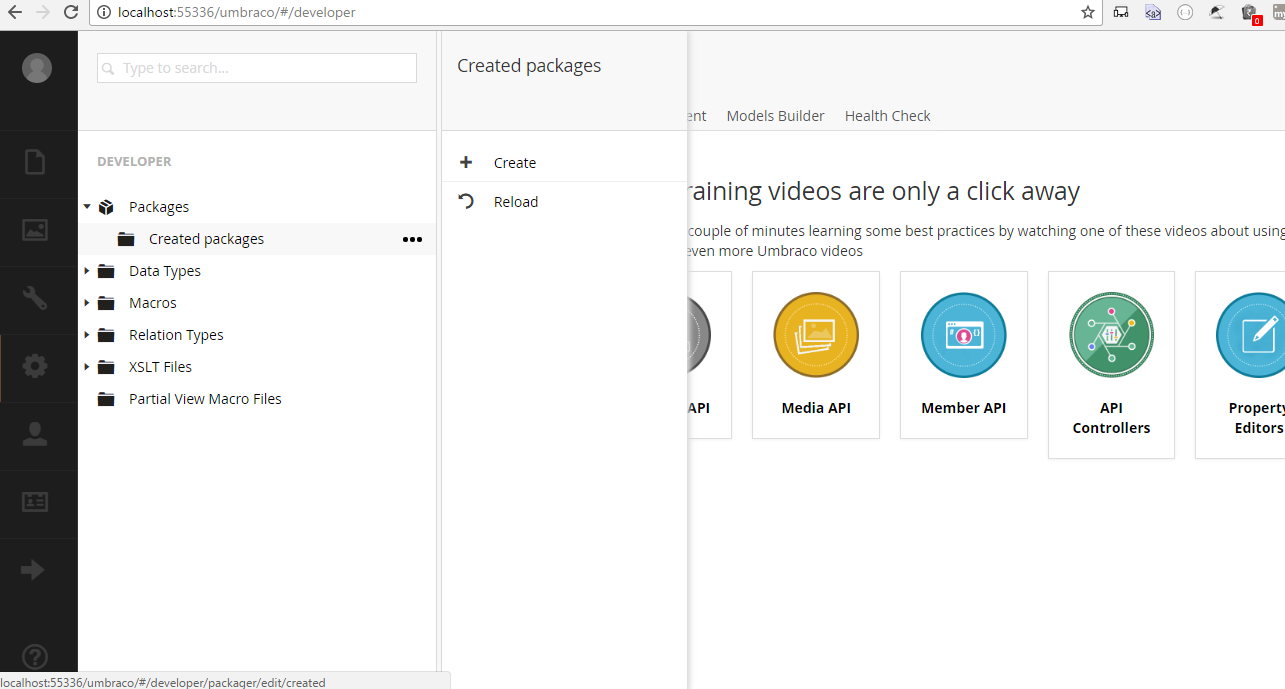Collapse the Packages tree node

pyautogui.click(x=87, y=207)
